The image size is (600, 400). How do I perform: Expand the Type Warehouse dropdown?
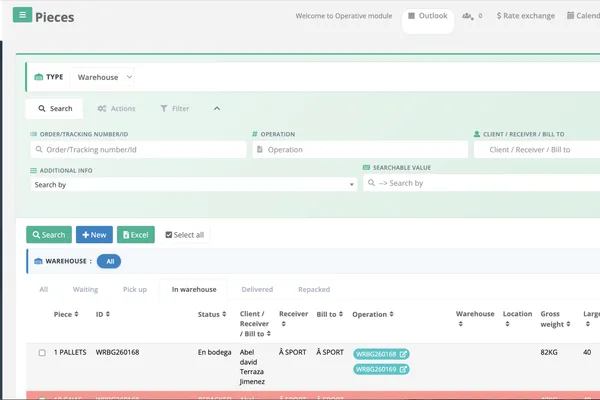pyautogui.click(x=103, y=77)
